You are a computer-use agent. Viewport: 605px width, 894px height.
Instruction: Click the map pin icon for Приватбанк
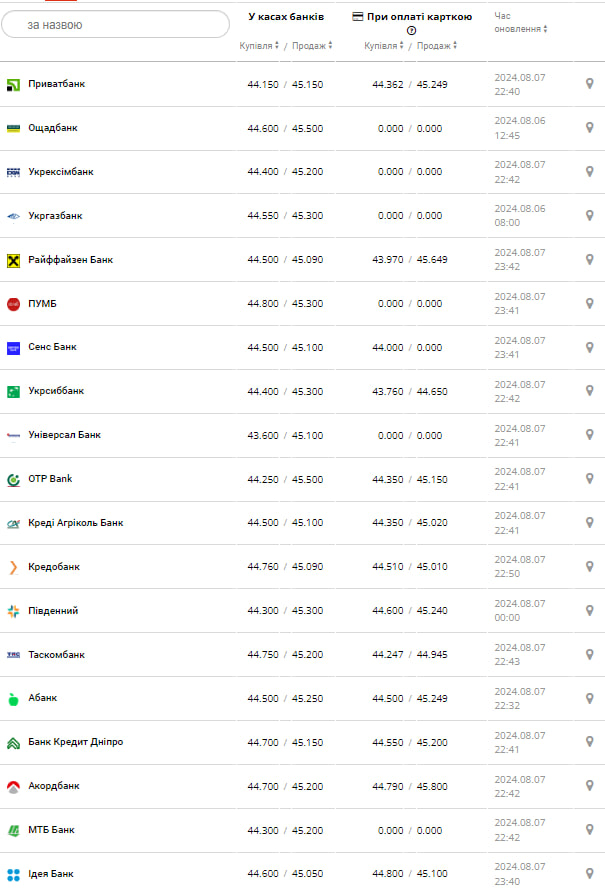pos(589,84)
